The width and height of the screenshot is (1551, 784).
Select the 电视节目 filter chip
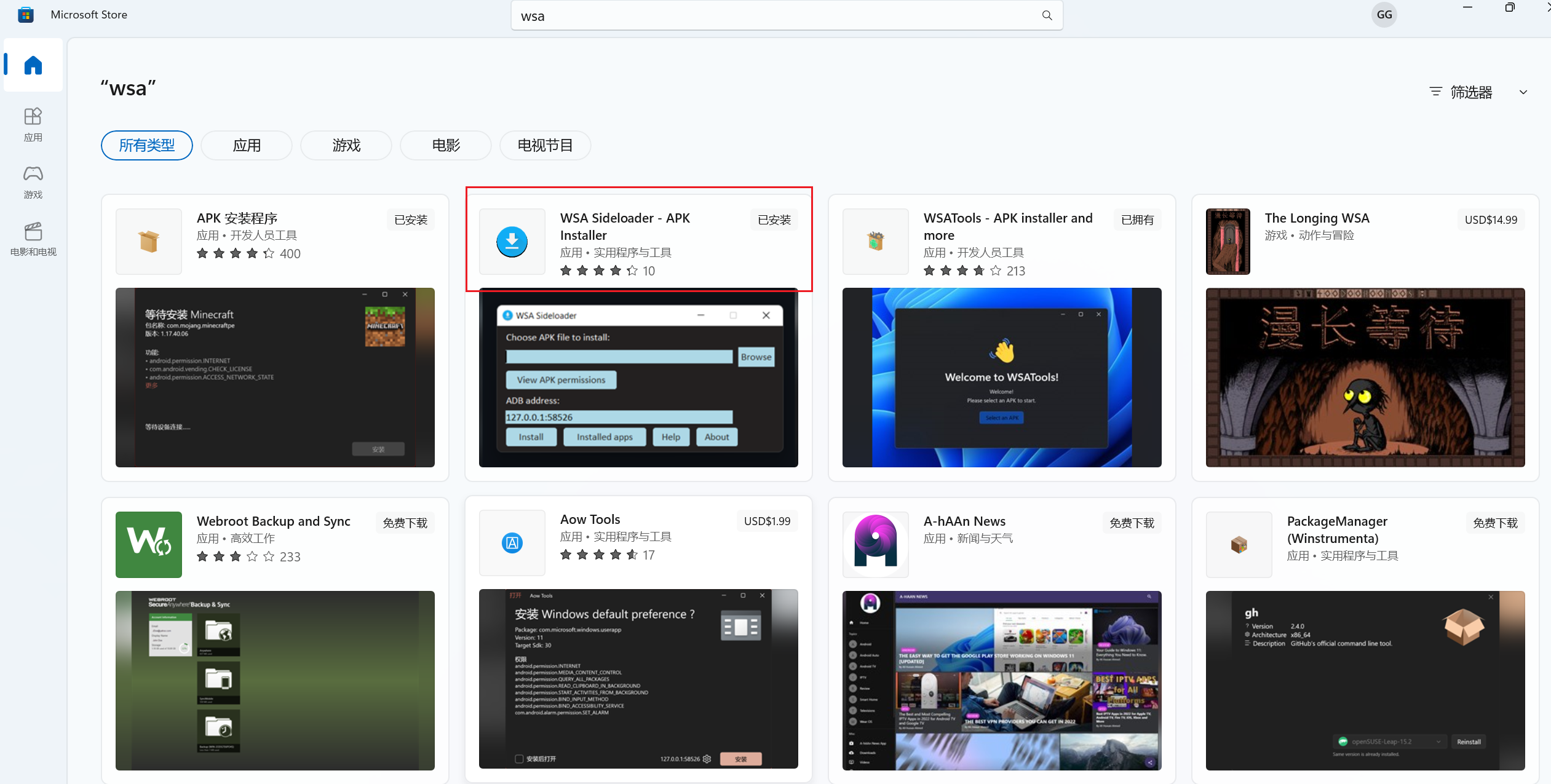544,145
